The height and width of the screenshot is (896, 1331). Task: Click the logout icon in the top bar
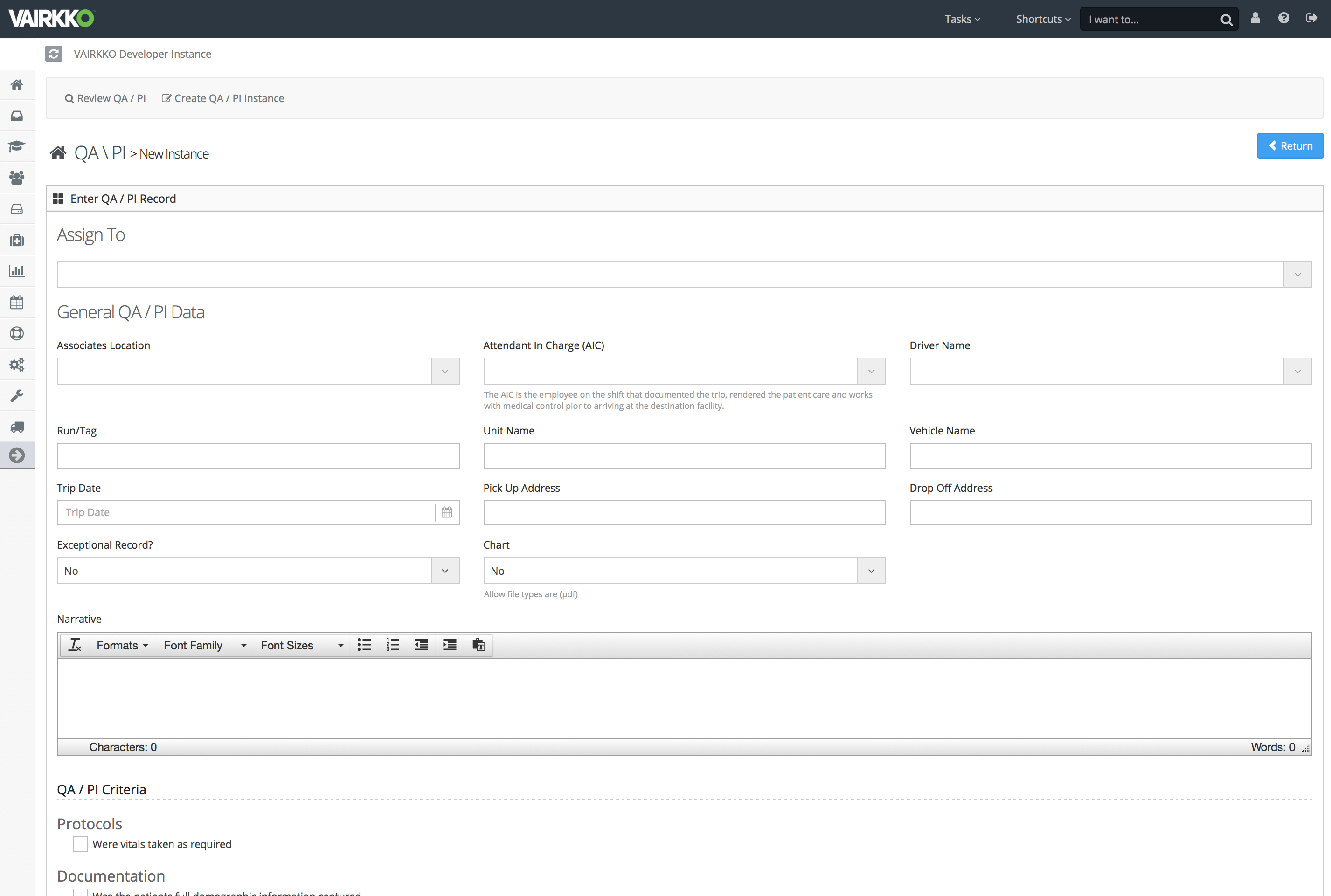click(x=1311, y=18)
